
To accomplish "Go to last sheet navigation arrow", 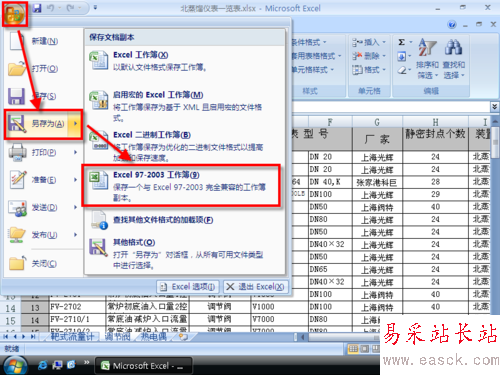I will point(33,337).
